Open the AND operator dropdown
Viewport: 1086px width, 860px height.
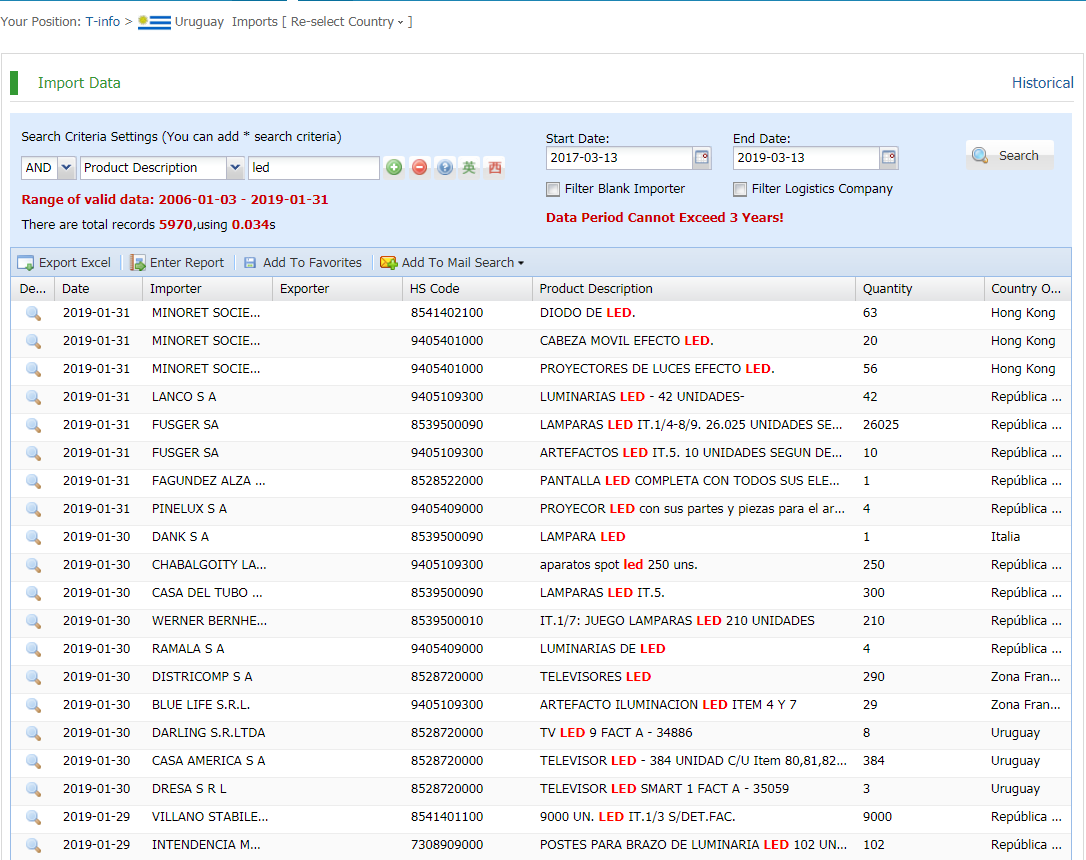pos(66,168)
